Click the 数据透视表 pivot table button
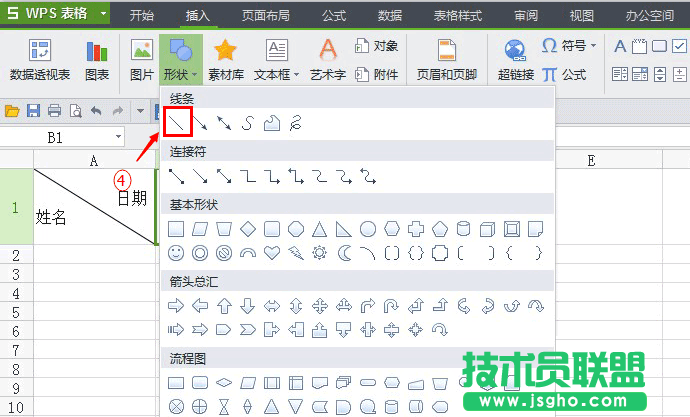The width and height of the screenshot is (690, 417). [x=40, y=60]
